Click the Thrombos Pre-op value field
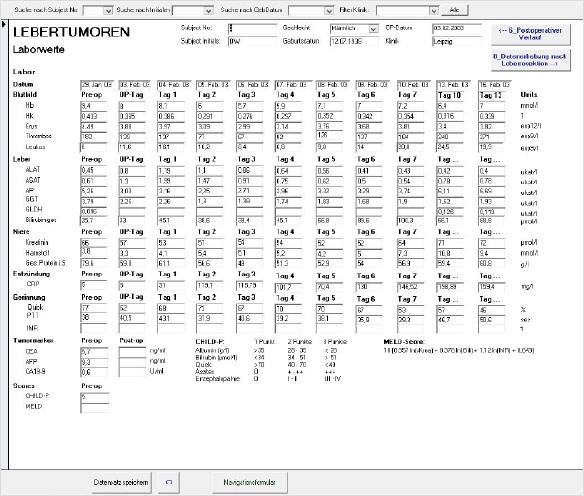Image resolution: width=584 pixels, height=496 pixels. click(93, 137)
